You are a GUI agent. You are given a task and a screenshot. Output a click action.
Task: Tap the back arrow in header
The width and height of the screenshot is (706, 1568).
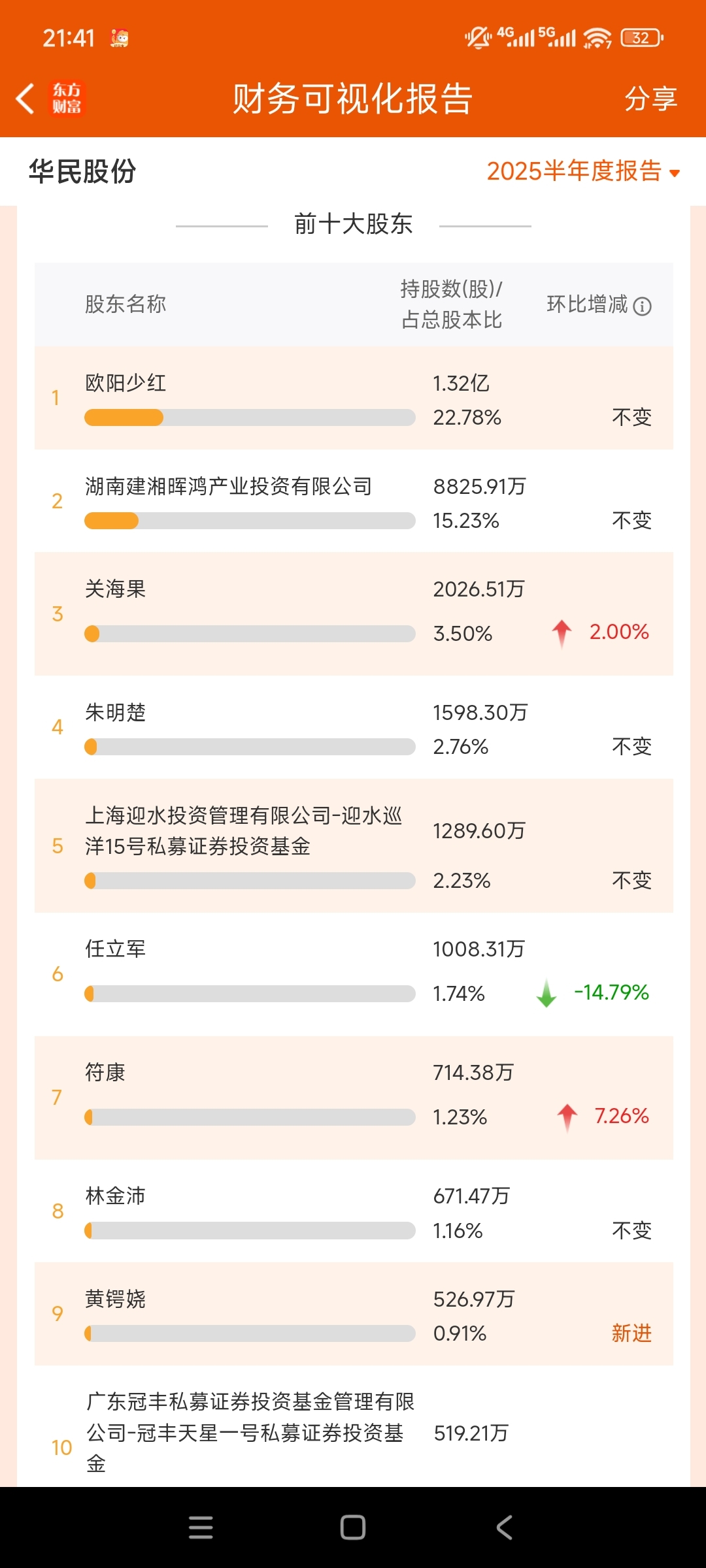coord(25,99)
